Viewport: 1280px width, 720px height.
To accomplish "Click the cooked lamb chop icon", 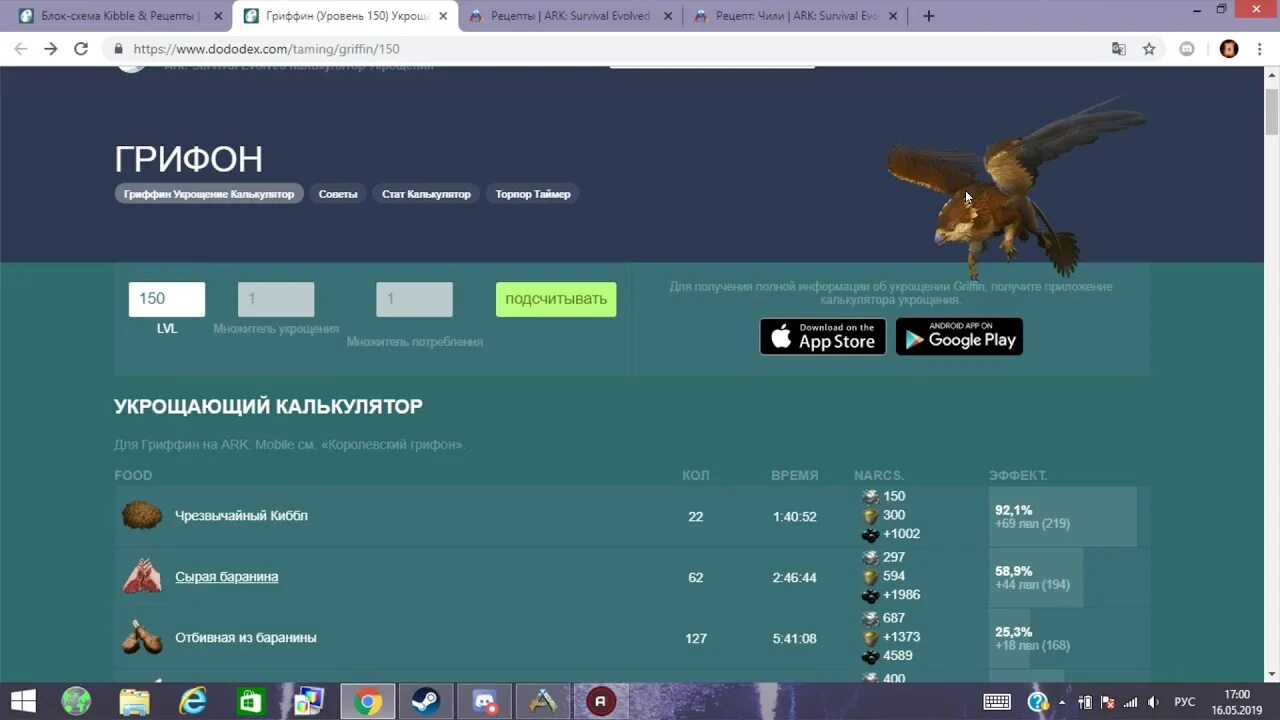I will [x=142, y=638].
